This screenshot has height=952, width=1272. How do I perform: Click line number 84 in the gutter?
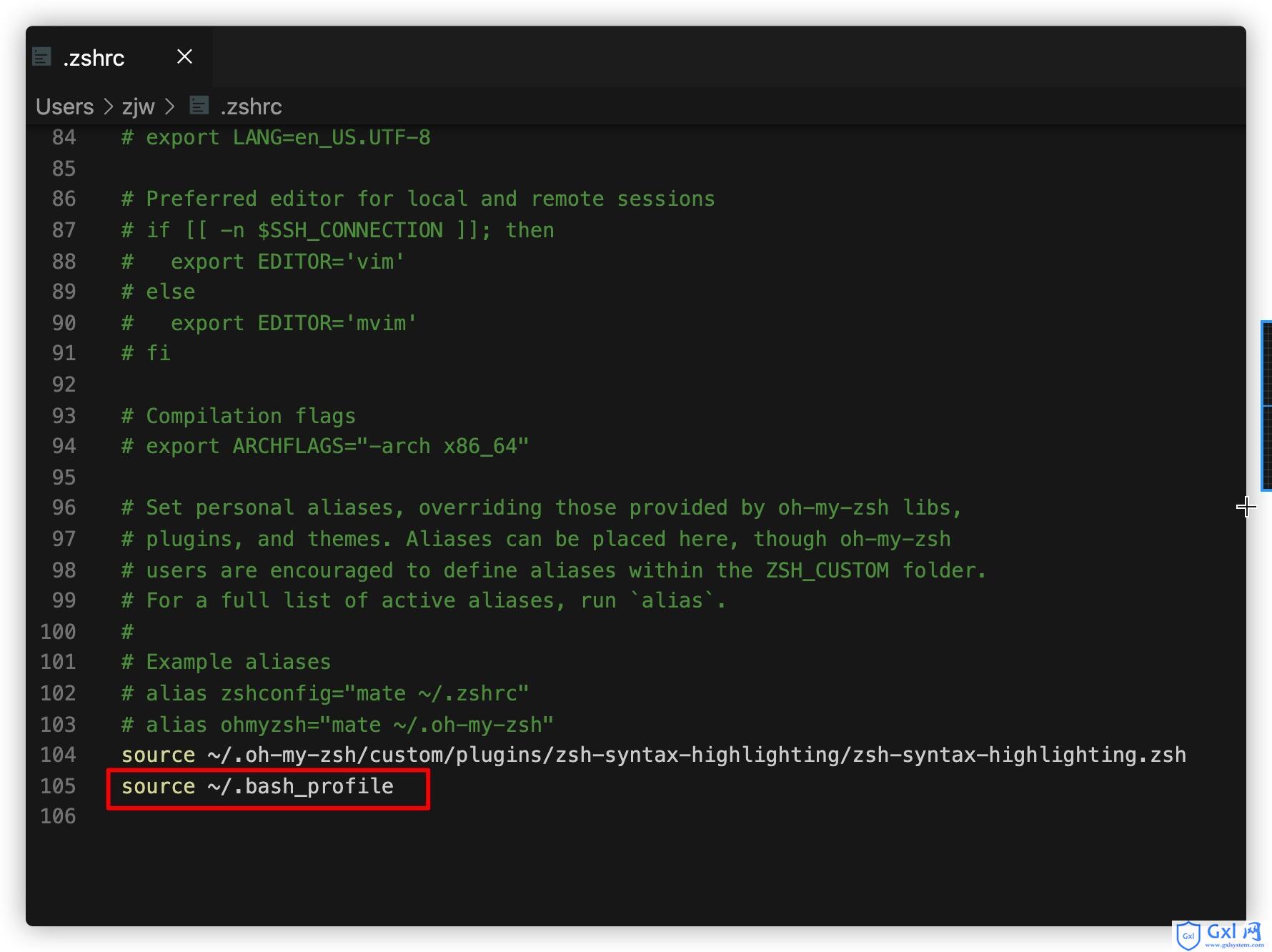(x=64, y=137)
